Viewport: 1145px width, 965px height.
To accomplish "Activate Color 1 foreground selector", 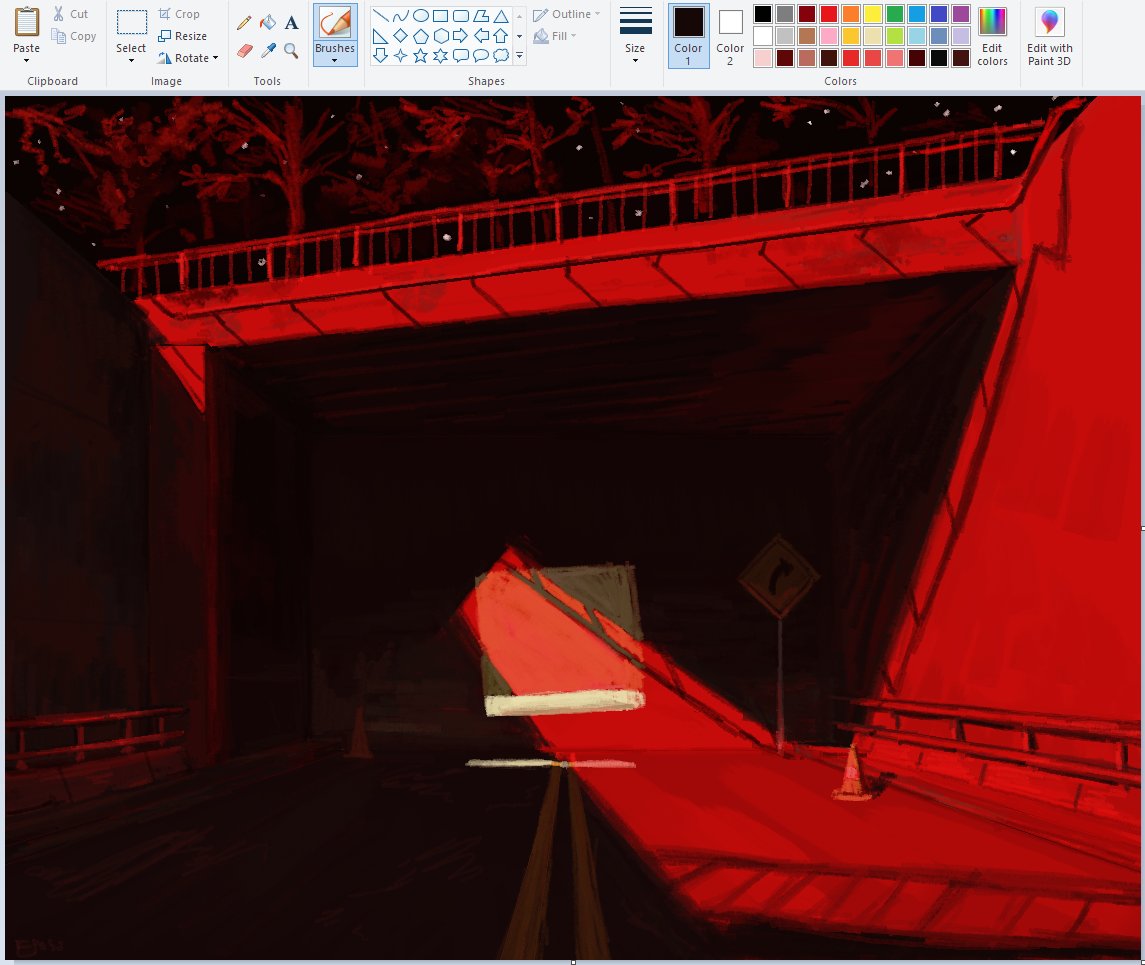I will pyautogui.click(x=688, y=36).
